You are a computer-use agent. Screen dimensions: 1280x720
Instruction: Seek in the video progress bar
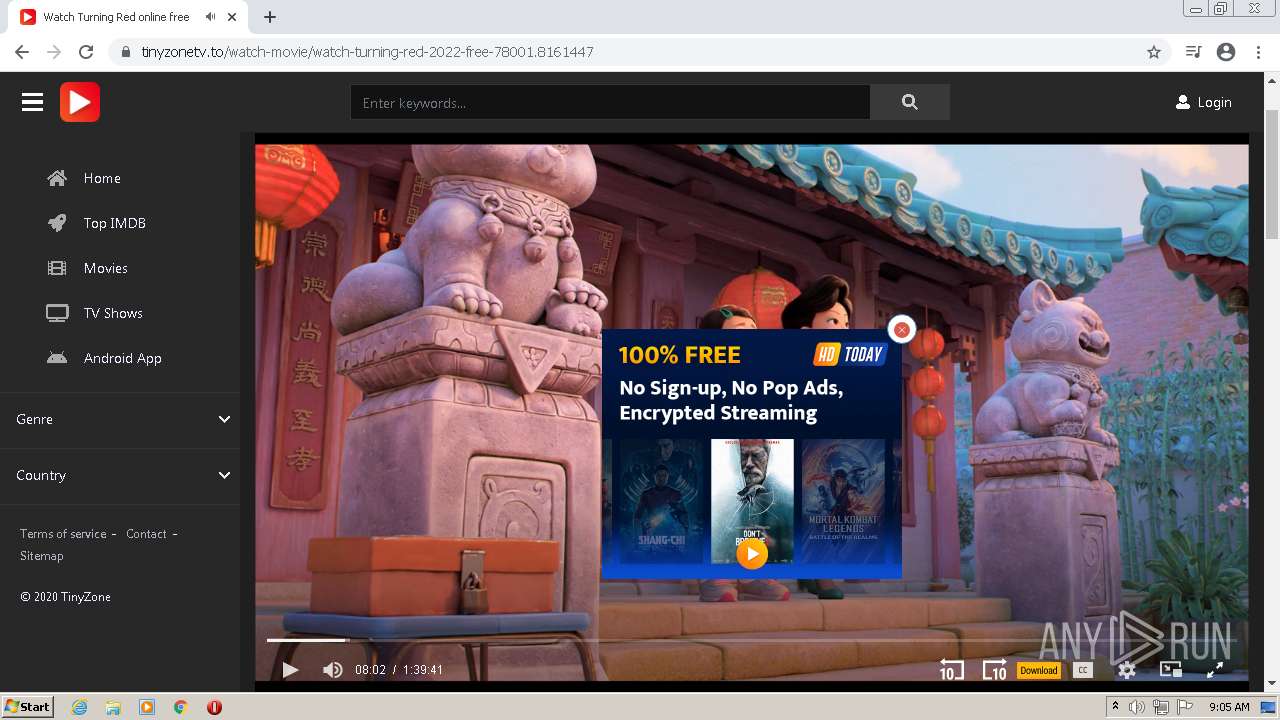pyautogui.click(x=750, y=640)
